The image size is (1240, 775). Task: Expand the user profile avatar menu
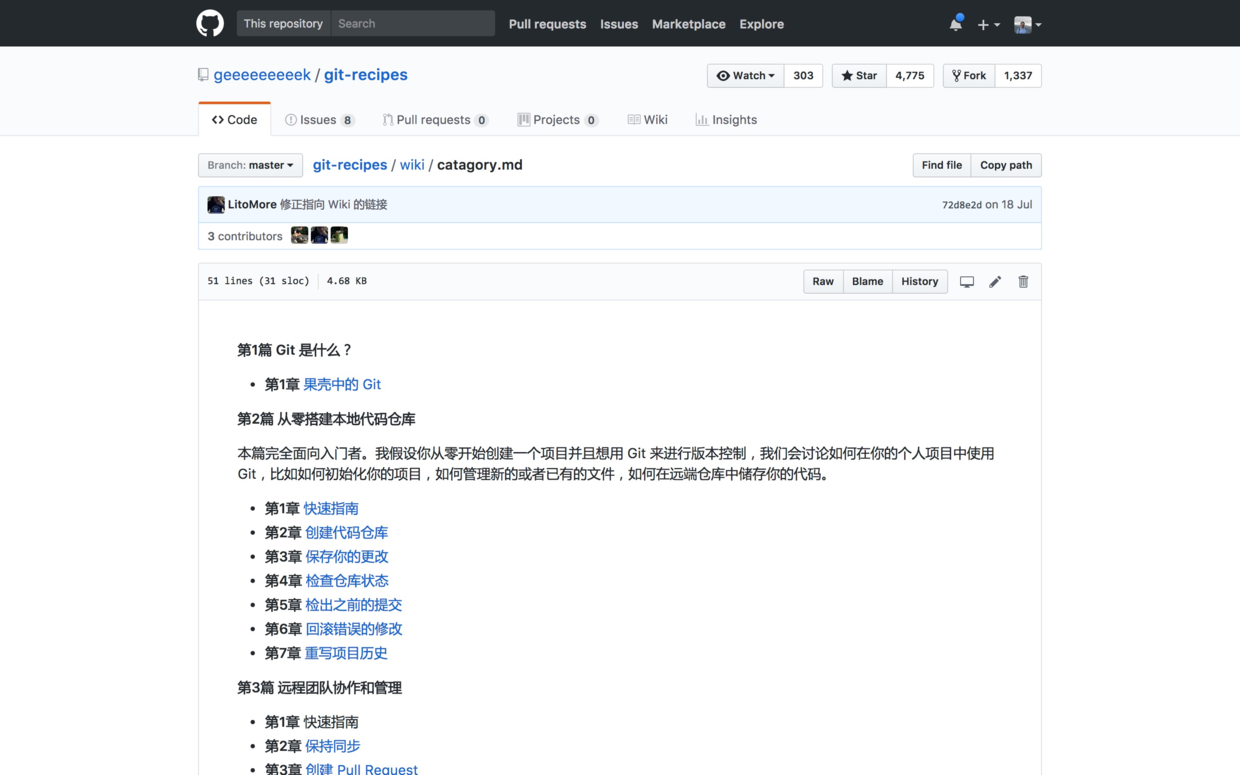point(1027,24)
